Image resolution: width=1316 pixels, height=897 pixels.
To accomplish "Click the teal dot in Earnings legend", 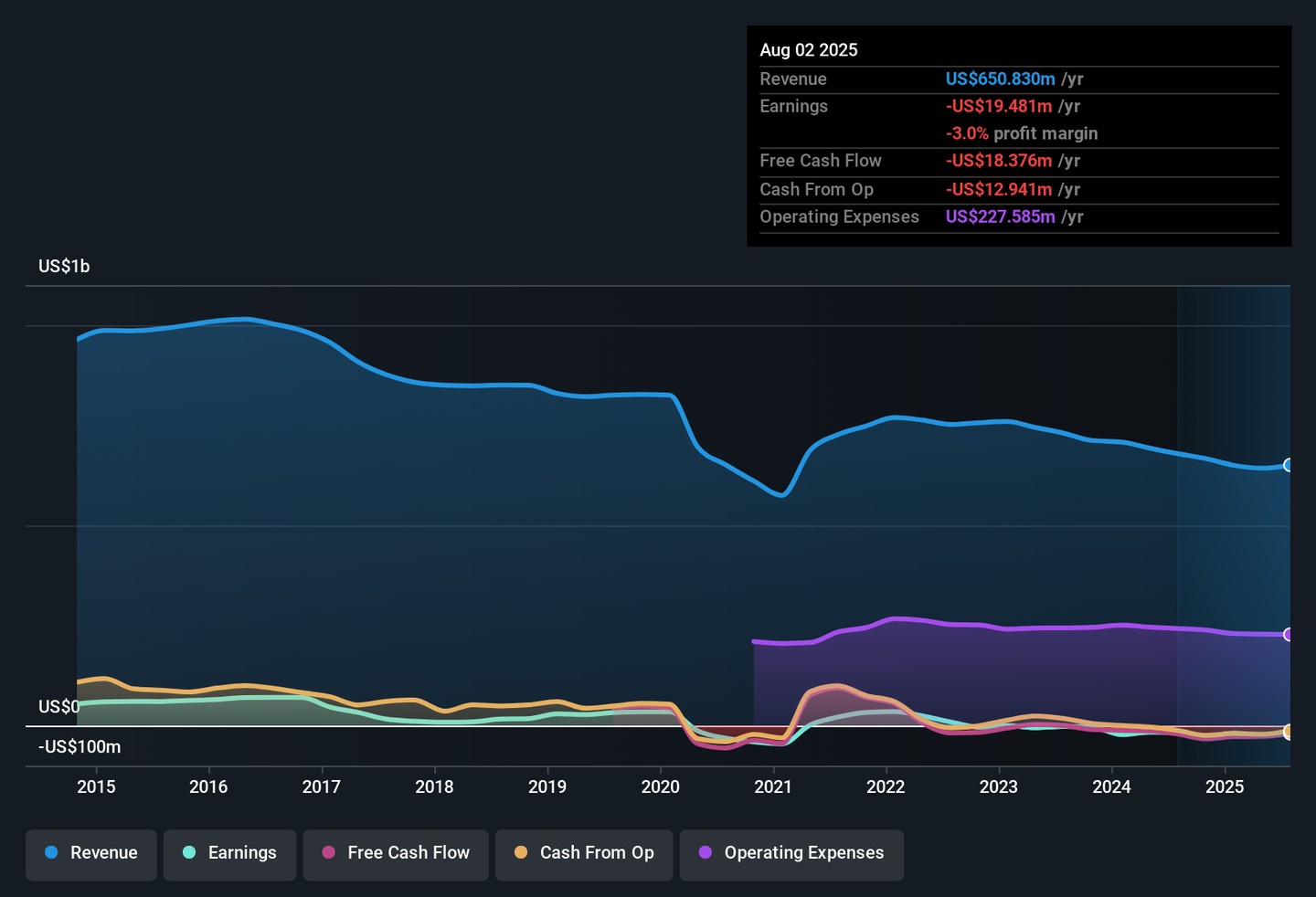I will [x=189, y=853].
